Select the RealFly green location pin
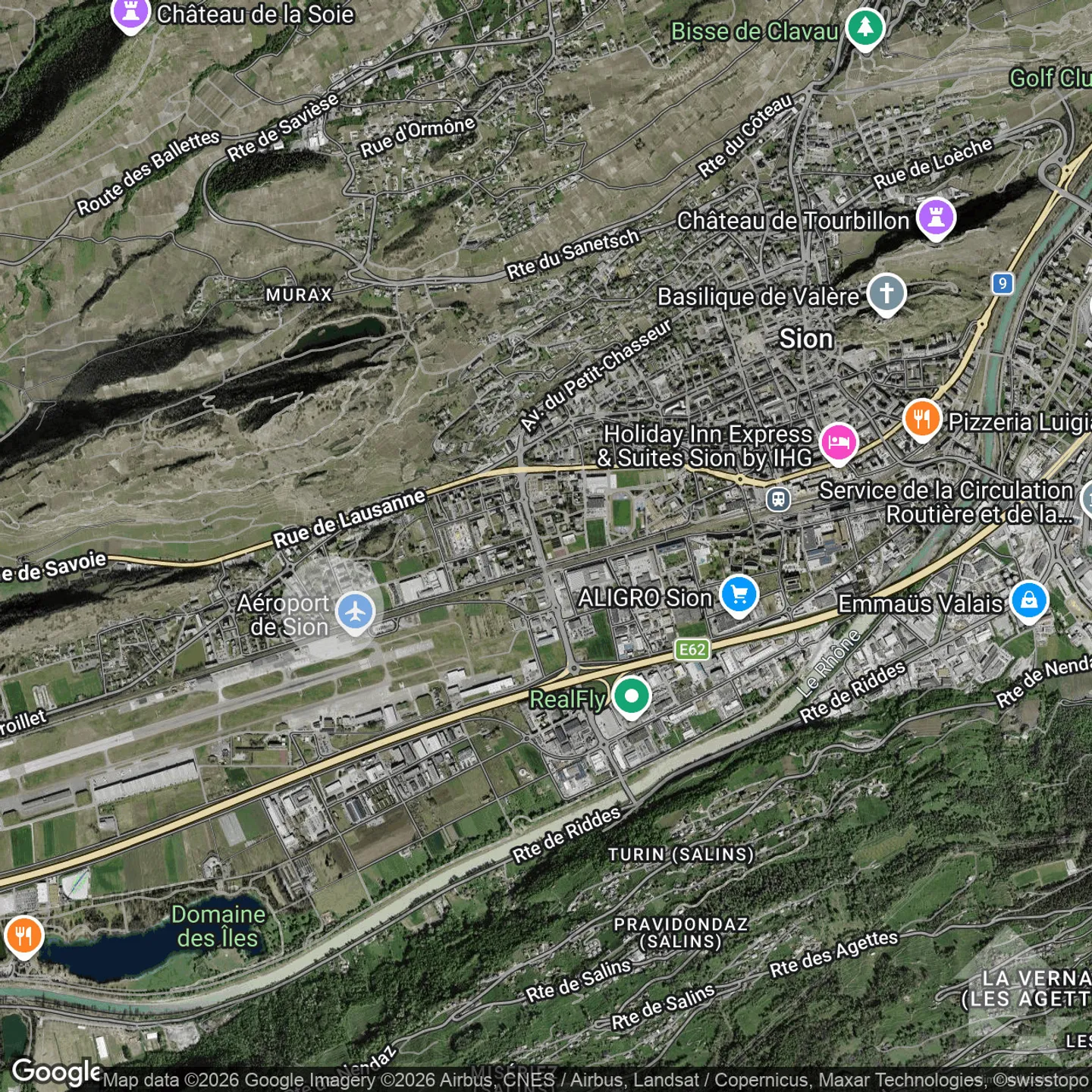The height and width of the screenshot is (1092, 1092). click(631, 697)
